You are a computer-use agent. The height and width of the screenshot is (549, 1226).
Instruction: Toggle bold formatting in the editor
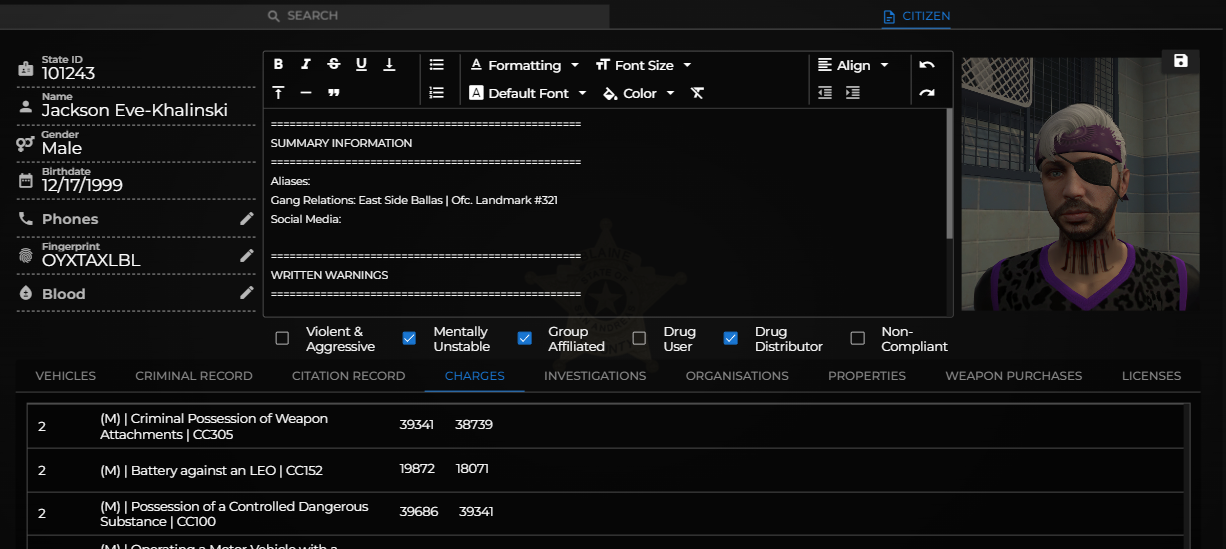pyautogui.click(x=278, y=64)
